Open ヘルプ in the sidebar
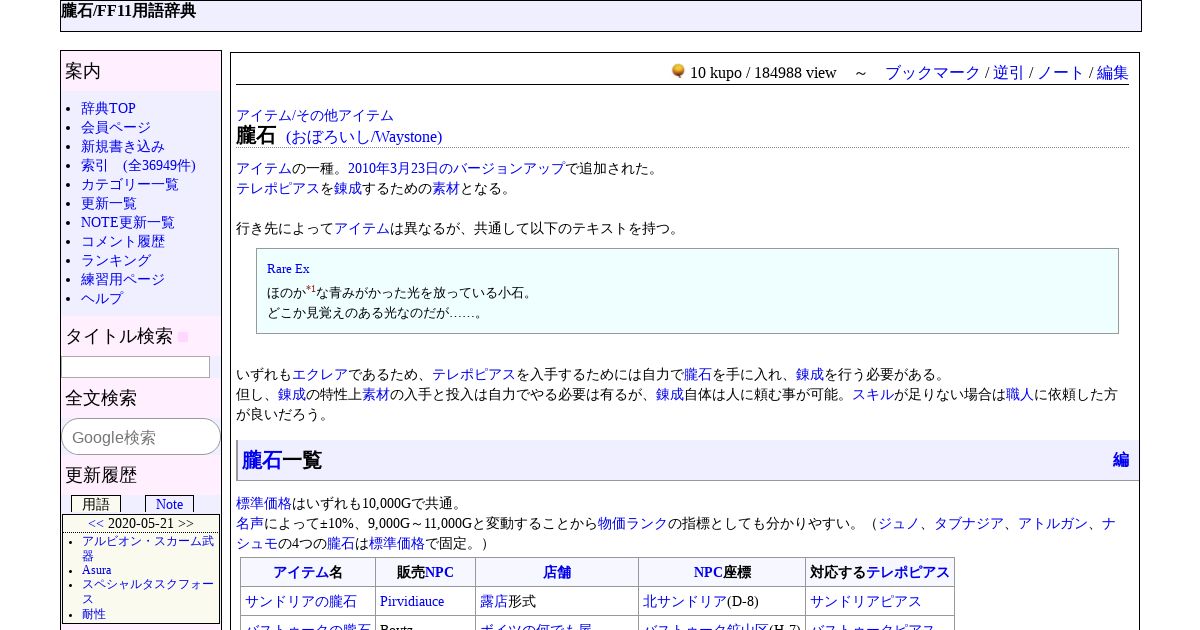Image resolution: width=1200 pixels, height=630 pixels. (x=102, y=299)
